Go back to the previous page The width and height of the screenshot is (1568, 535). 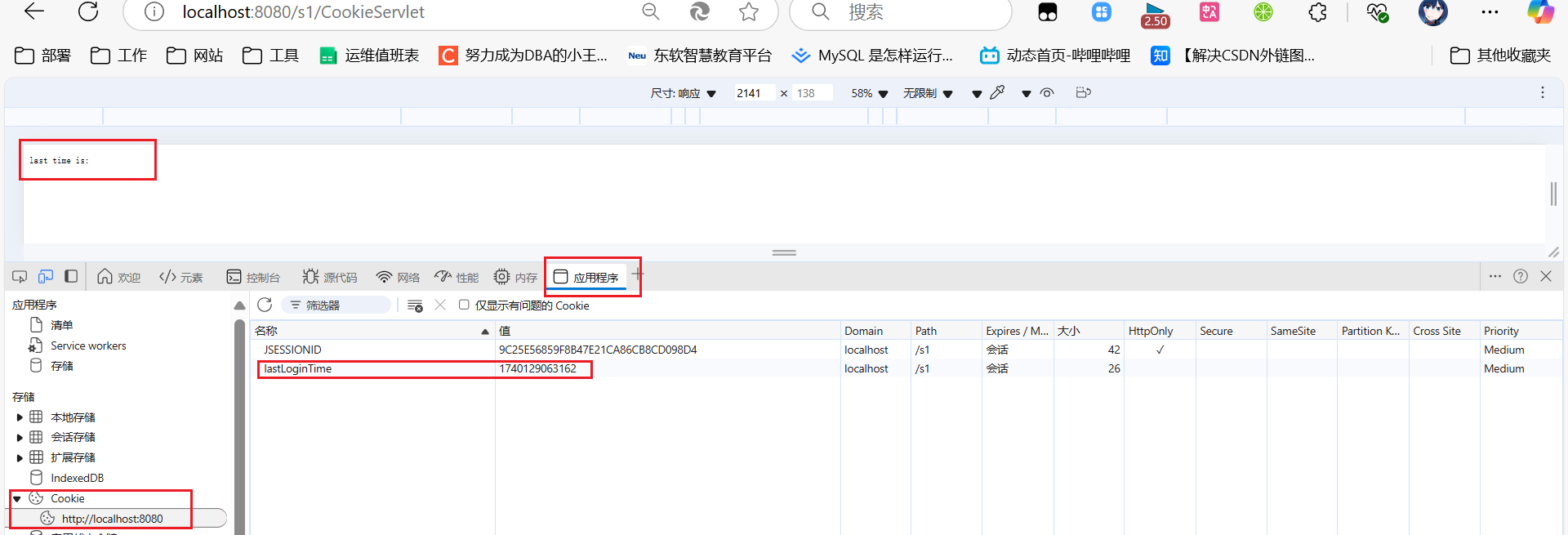[34, 11]
